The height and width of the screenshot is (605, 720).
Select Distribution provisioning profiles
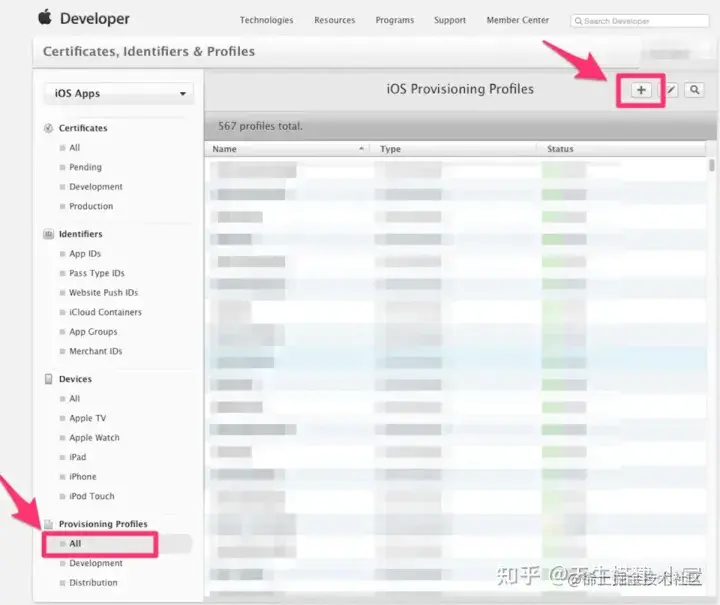click(93, 583)
